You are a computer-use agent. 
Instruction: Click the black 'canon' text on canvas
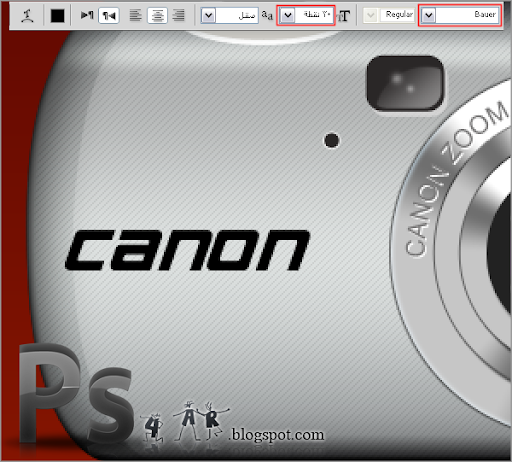tap(187, 250)
